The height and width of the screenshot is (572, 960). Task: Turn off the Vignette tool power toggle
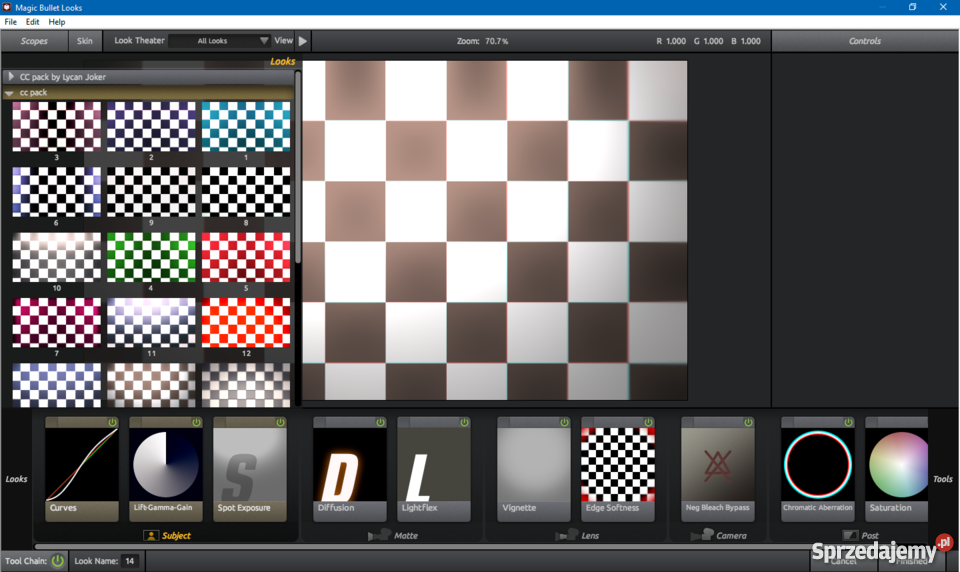point(564,423)
